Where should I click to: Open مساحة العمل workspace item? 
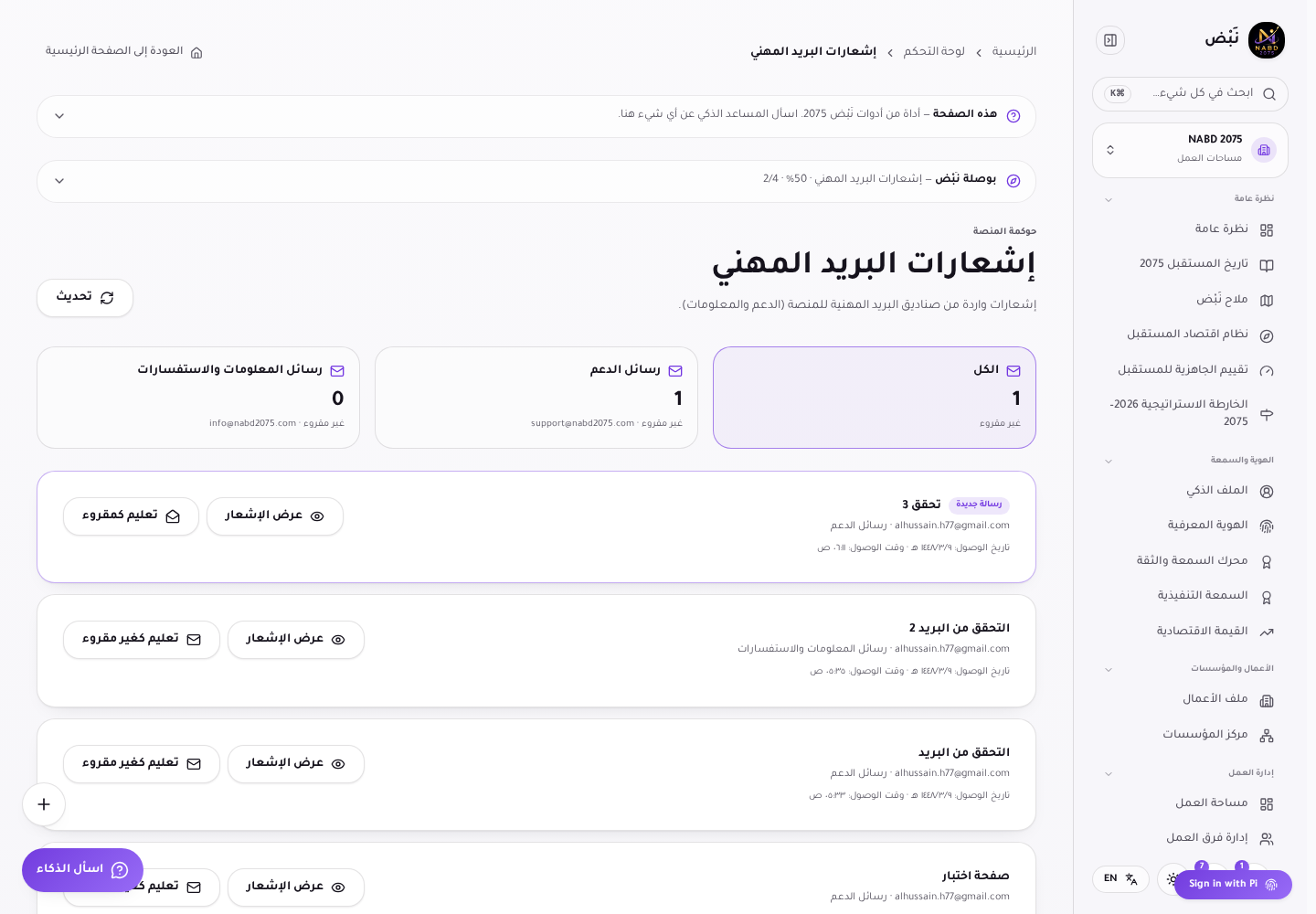point(1190,803)
